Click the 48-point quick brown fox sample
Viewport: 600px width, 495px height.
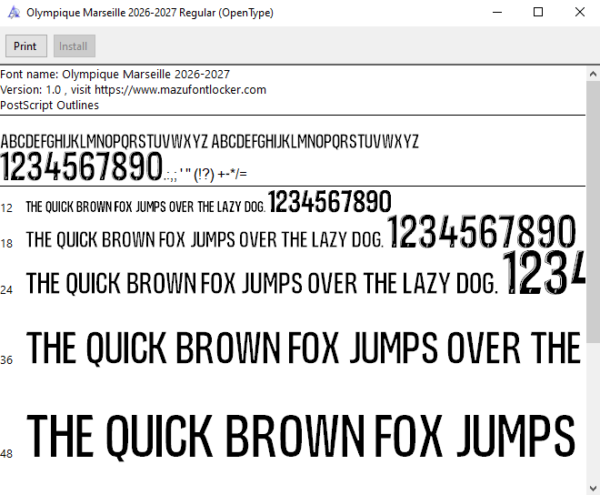tap(301, 436)
